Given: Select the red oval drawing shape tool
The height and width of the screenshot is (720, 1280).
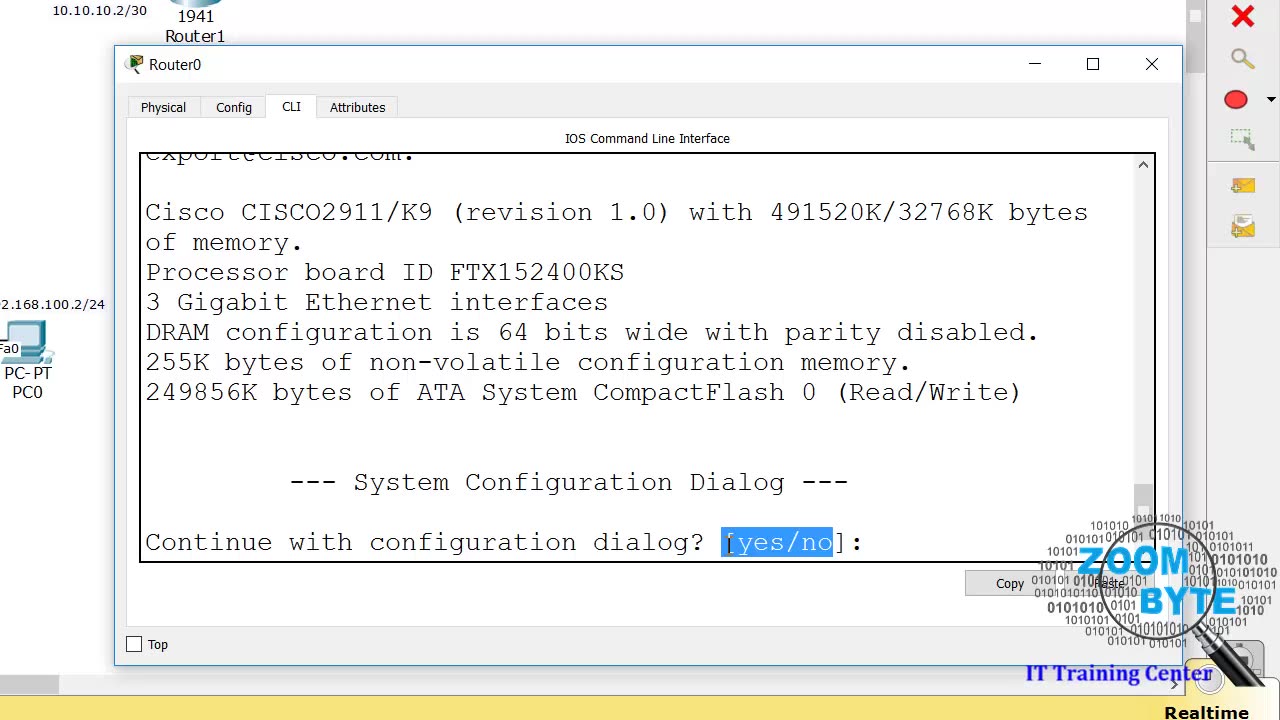Looking at the screenshot, I should (x=1236, y=99).
